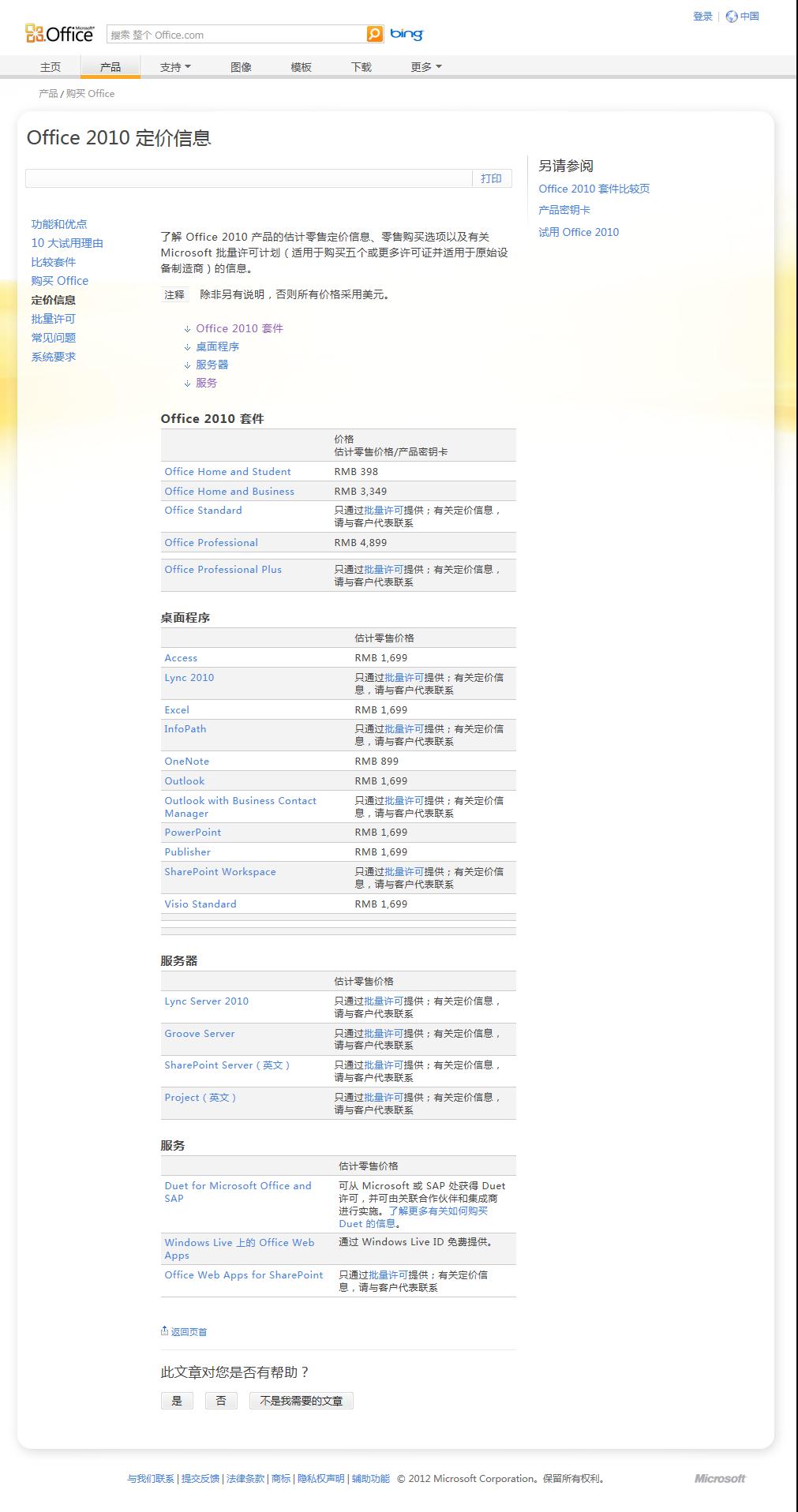Expand the 更多 dropdown menu
Viewport: 798px width, 1512px height.
426,67
